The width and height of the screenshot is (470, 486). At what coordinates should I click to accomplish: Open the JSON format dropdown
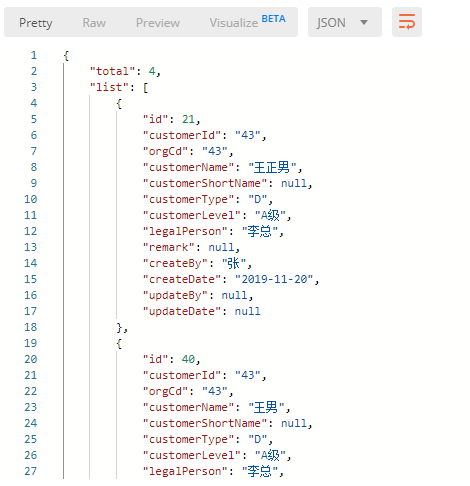pyautogui.click(x=345, y=22)
